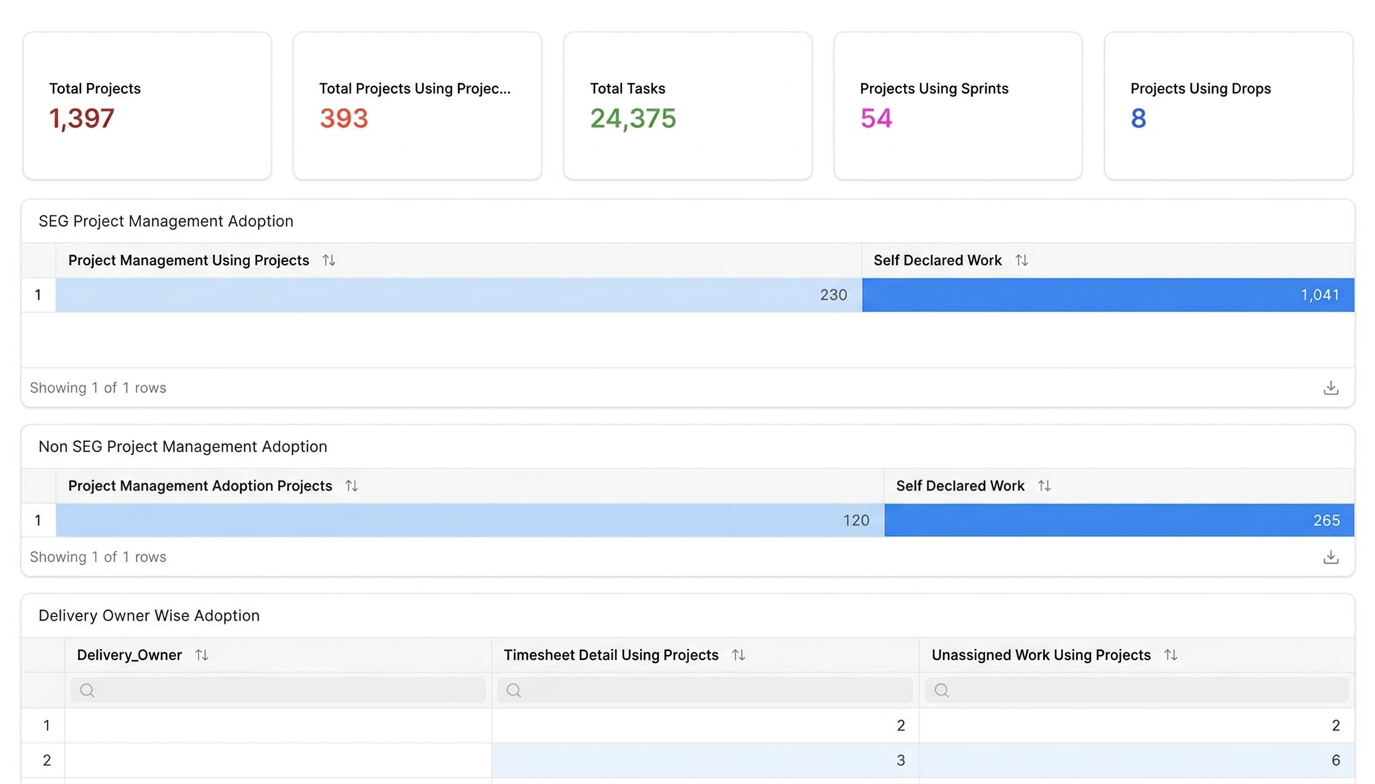Open the Total Projects card

tap(147, 106)
